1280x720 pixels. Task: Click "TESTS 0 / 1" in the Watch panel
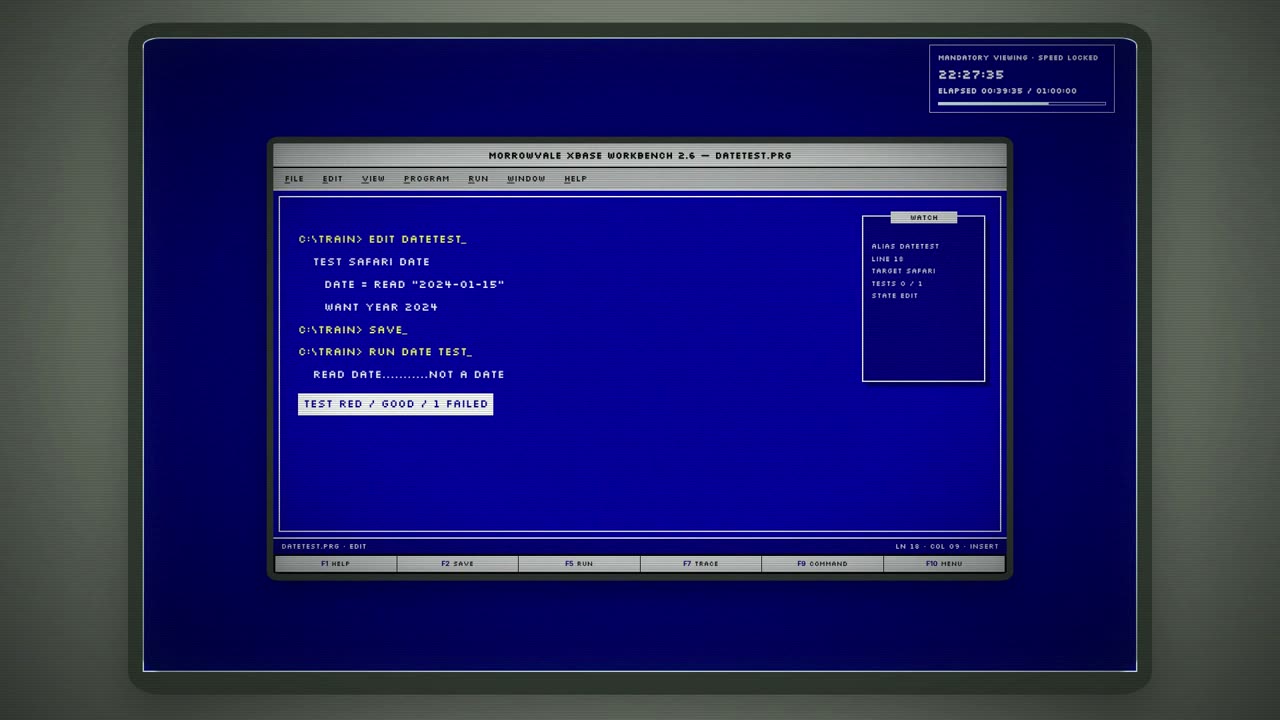click(x=896, y=284)
